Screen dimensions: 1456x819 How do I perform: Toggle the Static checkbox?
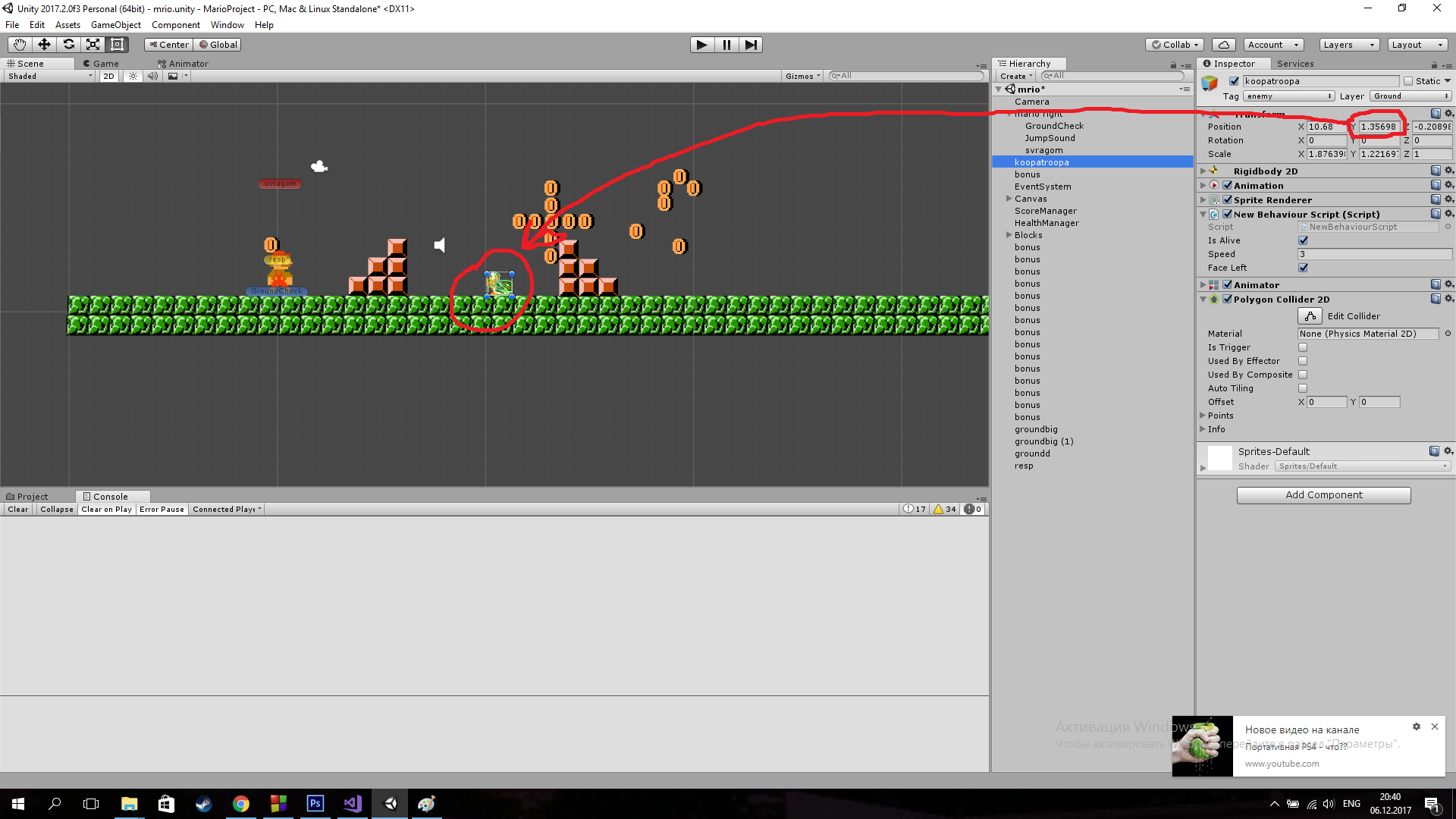(x=1408, y=81)
